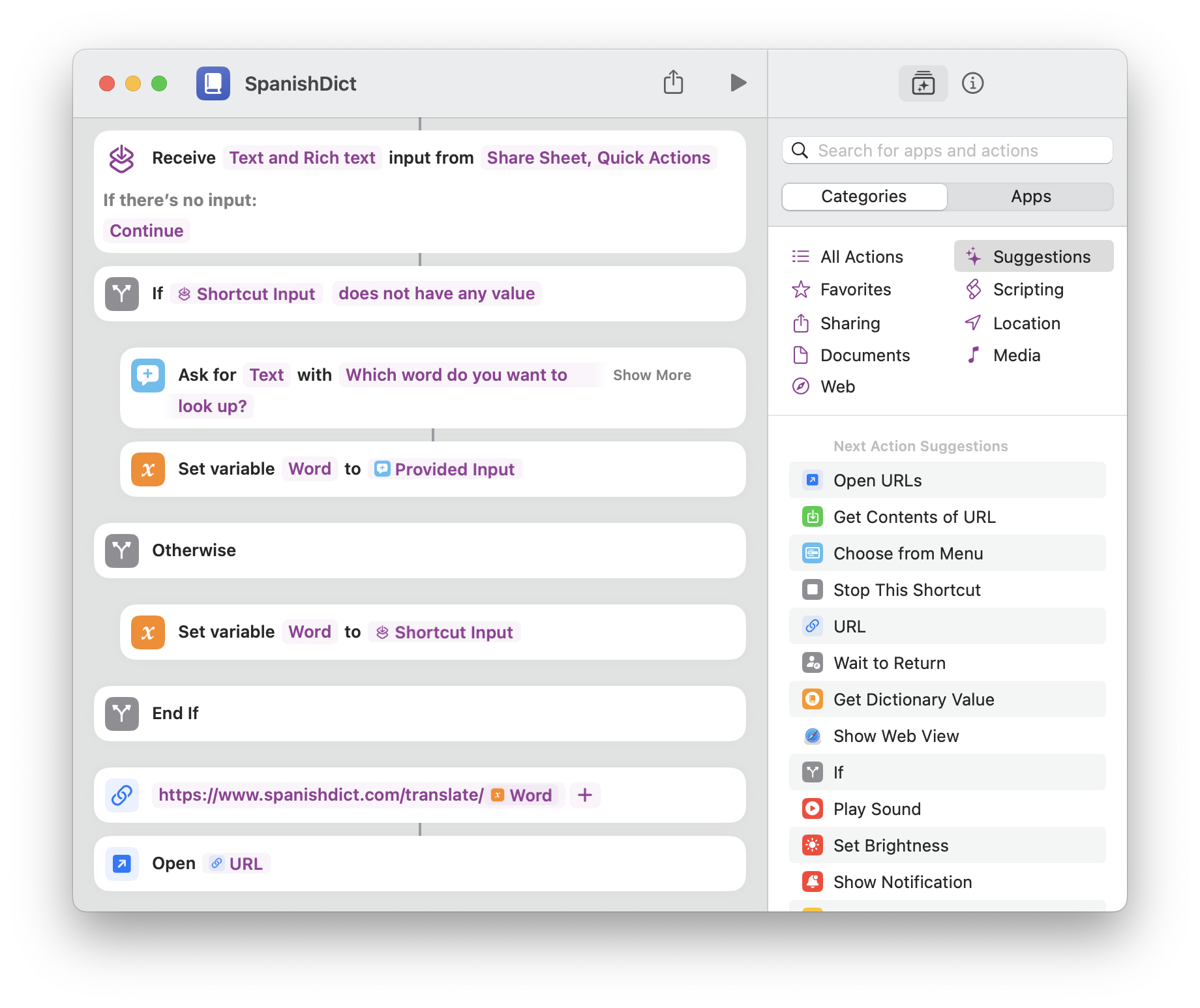Click the Otherwise branch icon

point(122,551)
